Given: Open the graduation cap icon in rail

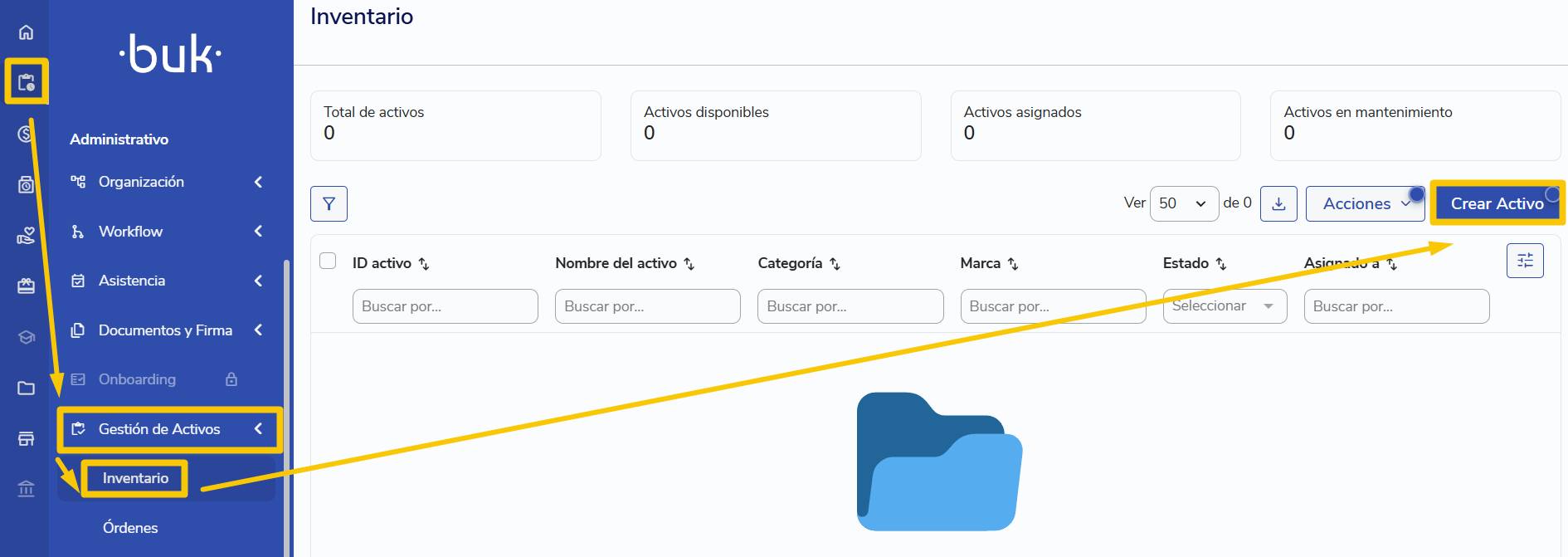Looking at the screenshot, I should click(26, 337).
